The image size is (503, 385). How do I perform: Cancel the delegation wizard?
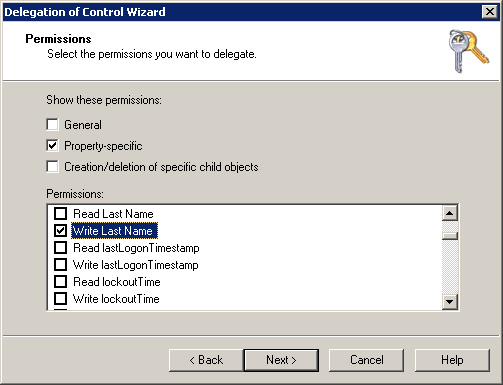366,360
